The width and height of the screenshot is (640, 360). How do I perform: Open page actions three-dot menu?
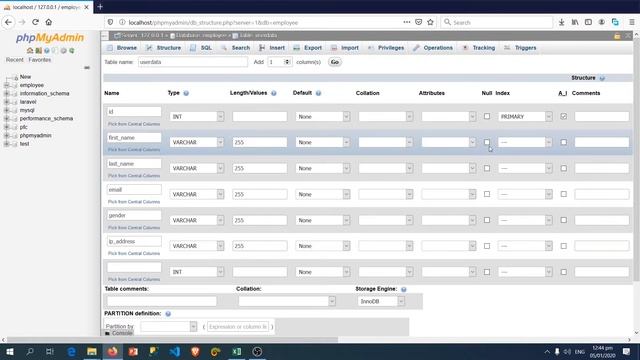[407, 22]
